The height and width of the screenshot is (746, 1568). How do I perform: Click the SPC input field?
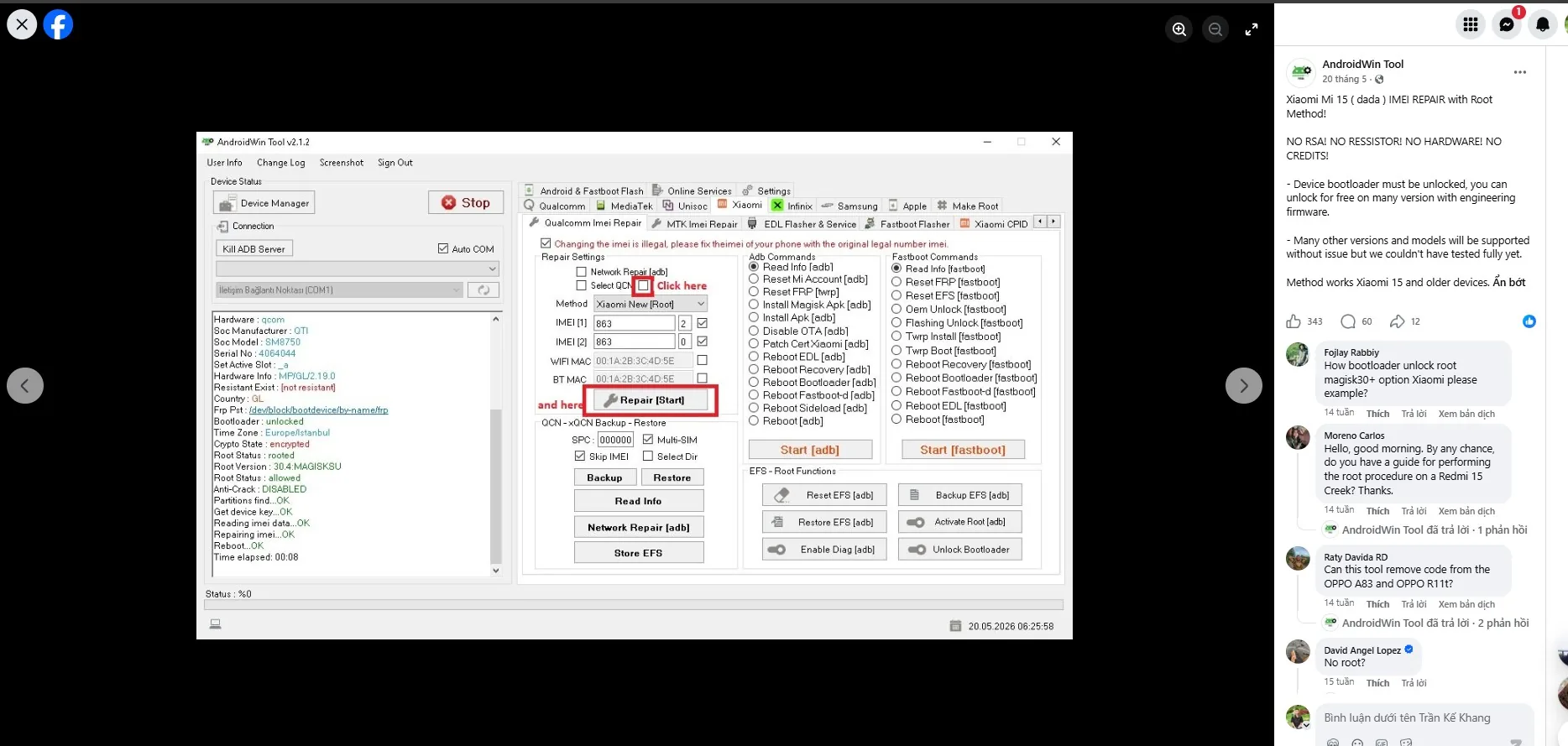point(615,440)
